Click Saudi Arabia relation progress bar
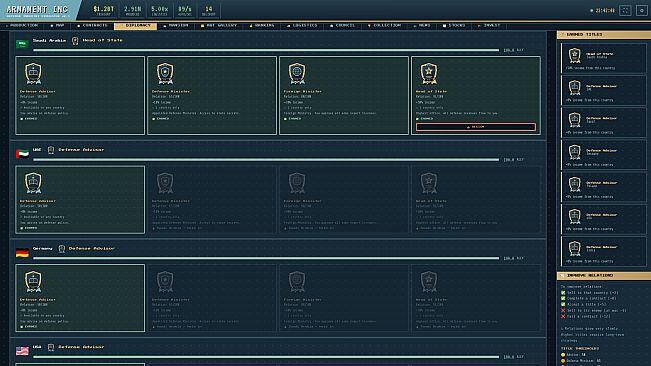This screenshot has width=651, height=366. tap(266, 50)
